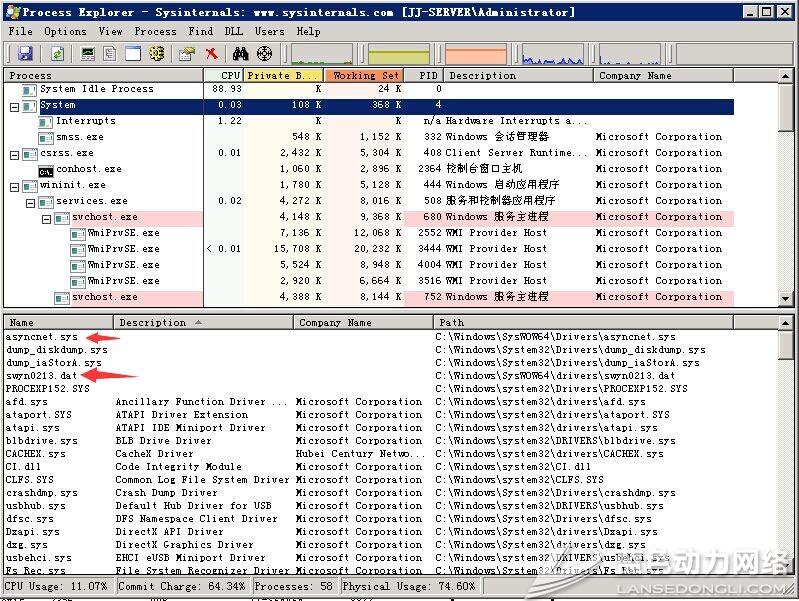Sort by the Working Set column header

[366, 75]
